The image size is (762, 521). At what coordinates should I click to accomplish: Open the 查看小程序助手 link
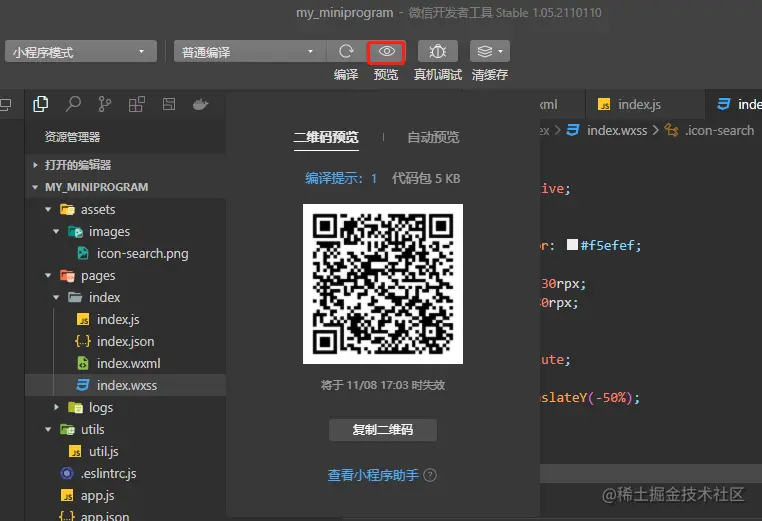point(373,475)
